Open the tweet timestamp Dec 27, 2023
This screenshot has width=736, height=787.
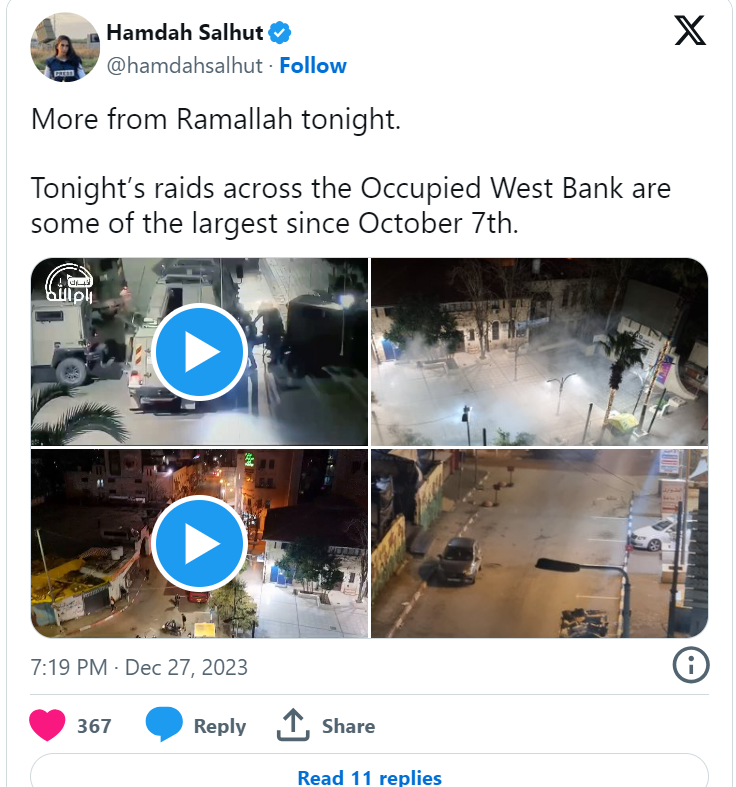(139, 668)
